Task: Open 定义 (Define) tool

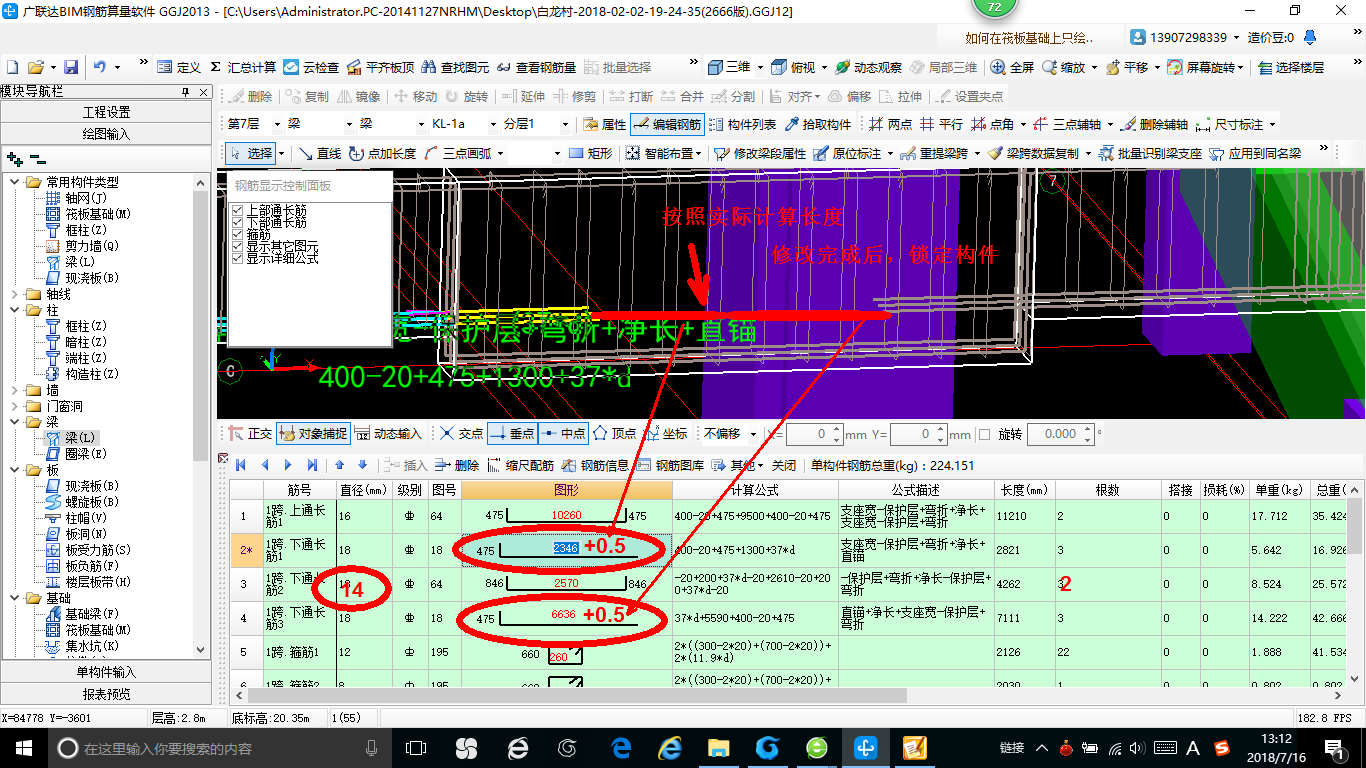Action: click(180, 67)
